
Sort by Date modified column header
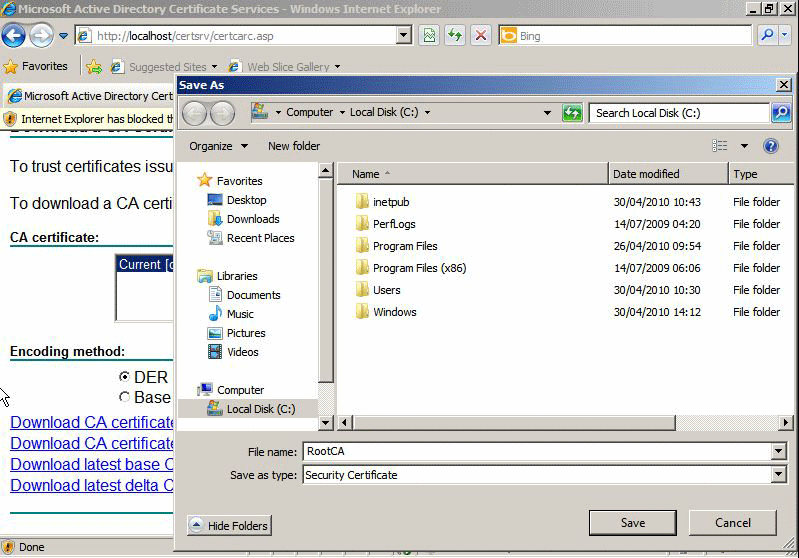pos(668,174)
